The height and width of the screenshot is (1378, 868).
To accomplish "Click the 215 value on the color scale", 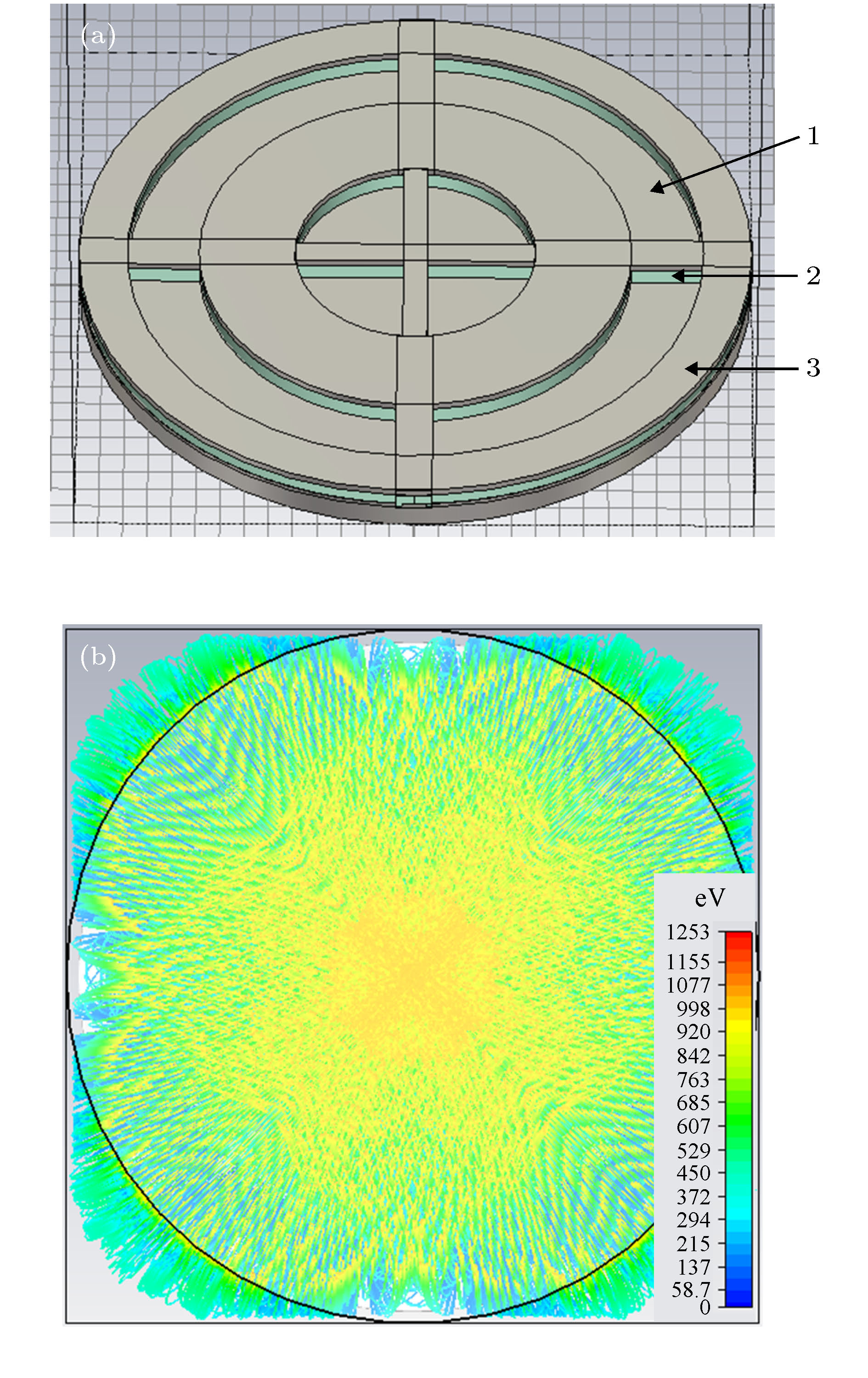I will click(x=693, y=1243).
